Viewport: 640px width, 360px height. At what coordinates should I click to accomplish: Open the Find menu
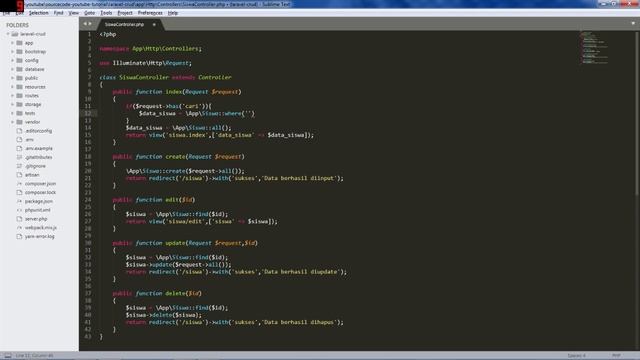[x=58, y=13]
